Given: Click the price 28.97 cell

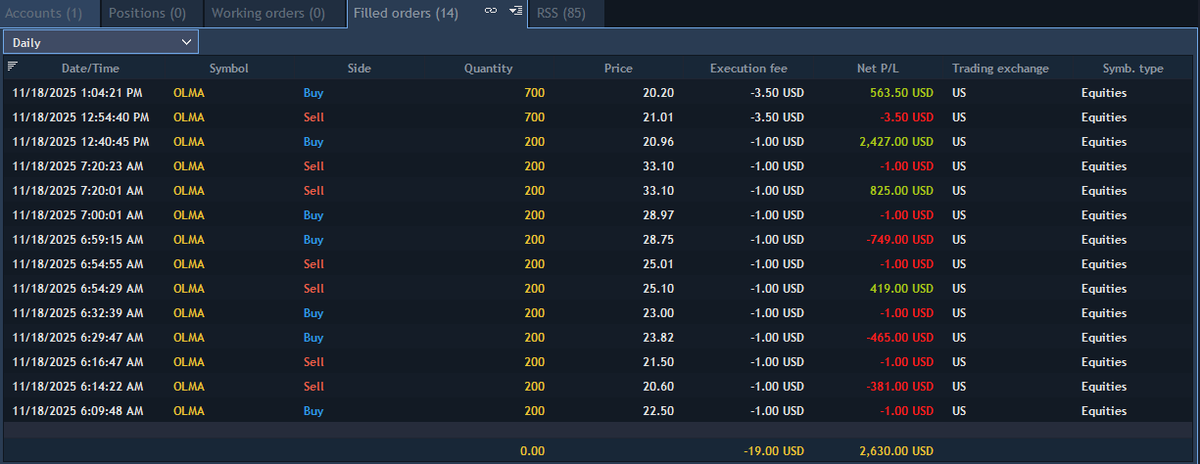Looking at the screenshot, I should click(x=659, y=215).
